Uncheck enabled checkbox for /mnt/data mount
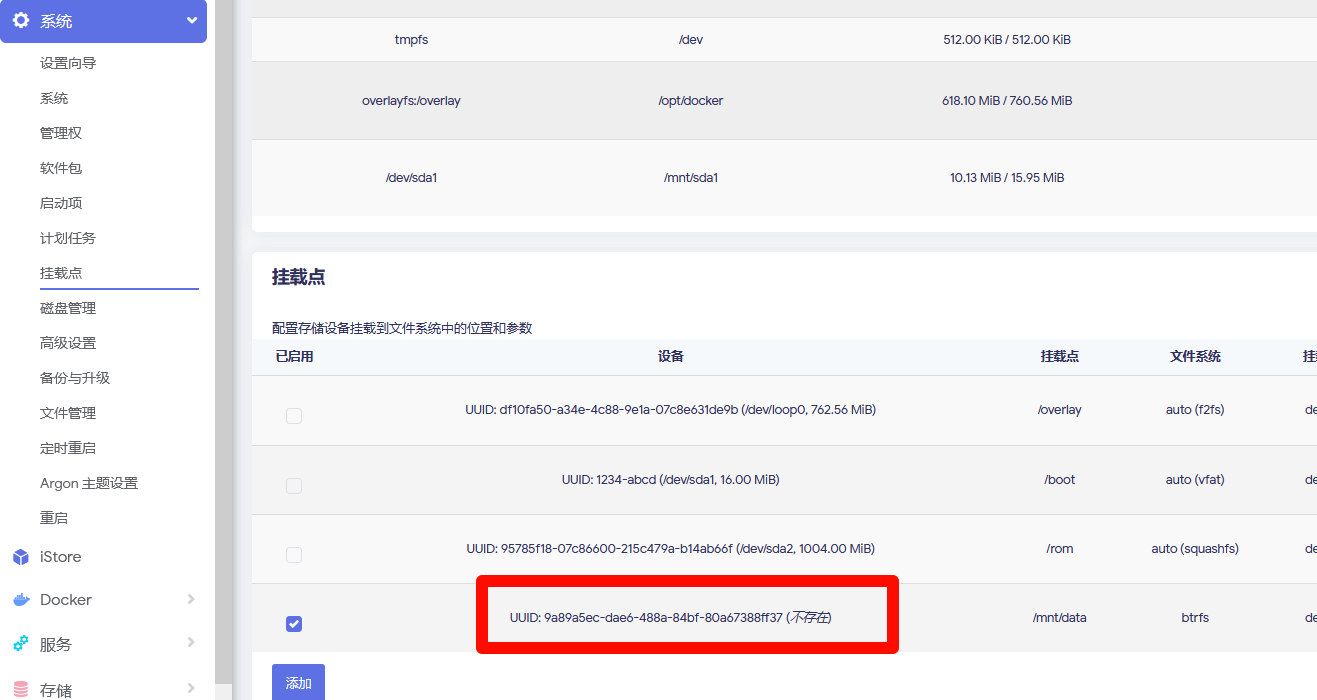This screenshot has height=700, width=1317. click(294, 624)
